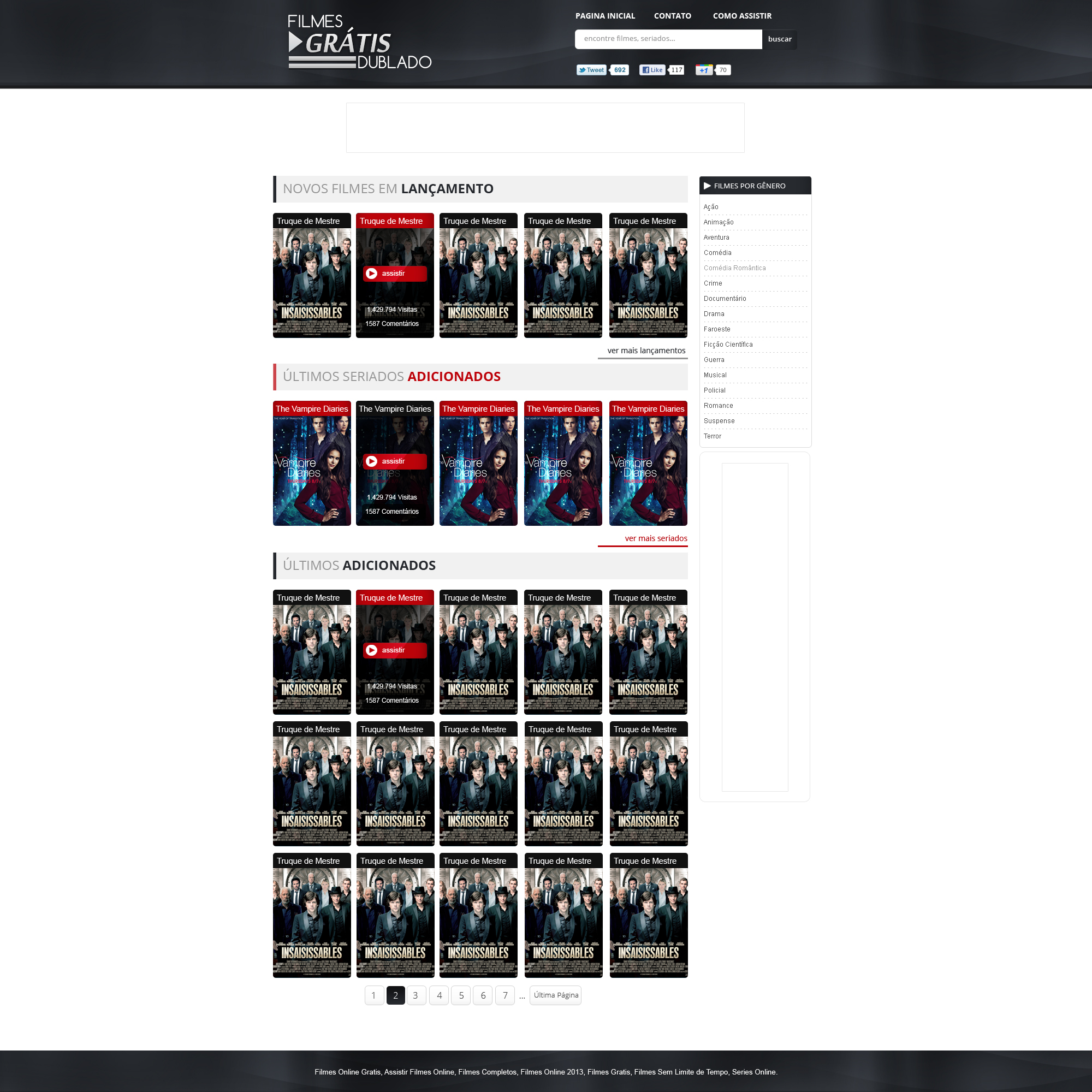Select the Comédia Romântica genre
The width and height of the screenshot is (1092, 1092).
pyautogui.click(x=735, y=268)
